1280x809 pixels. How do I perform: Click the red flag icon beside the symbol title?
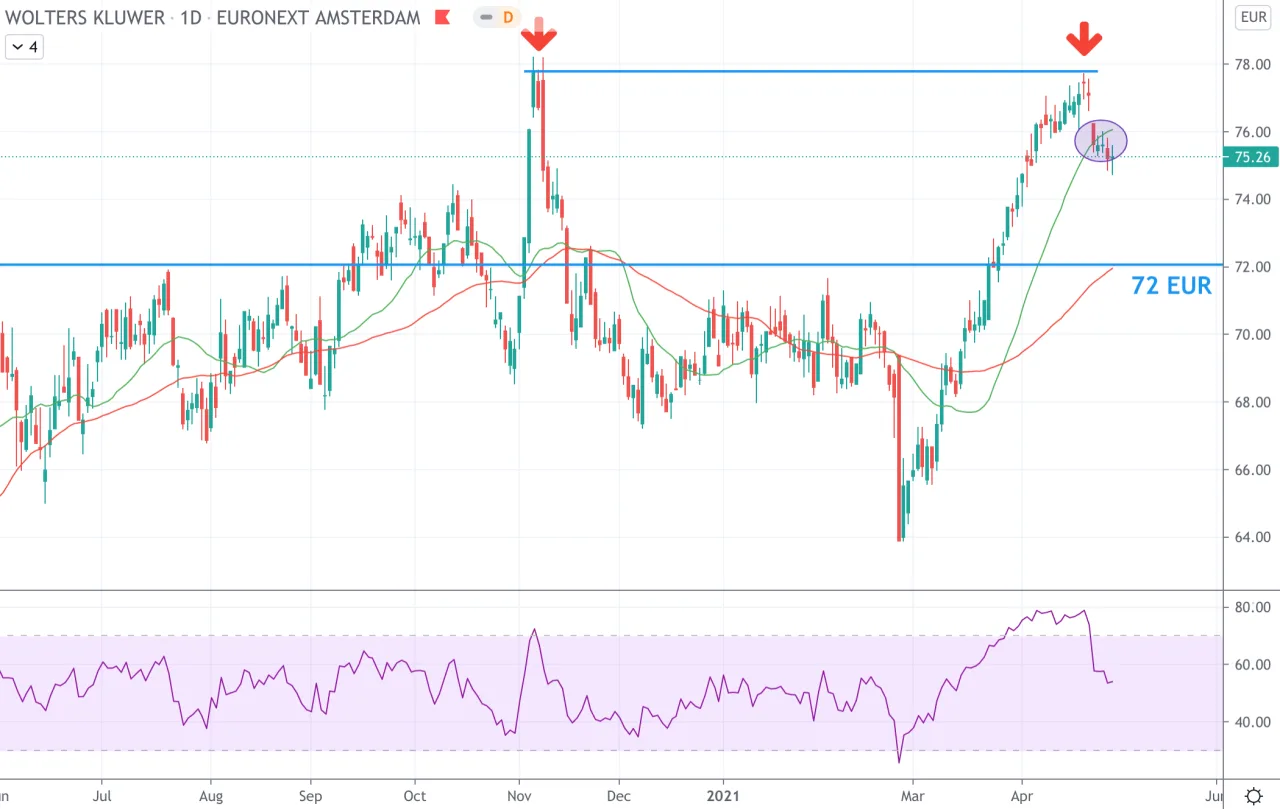click(441, 18)
